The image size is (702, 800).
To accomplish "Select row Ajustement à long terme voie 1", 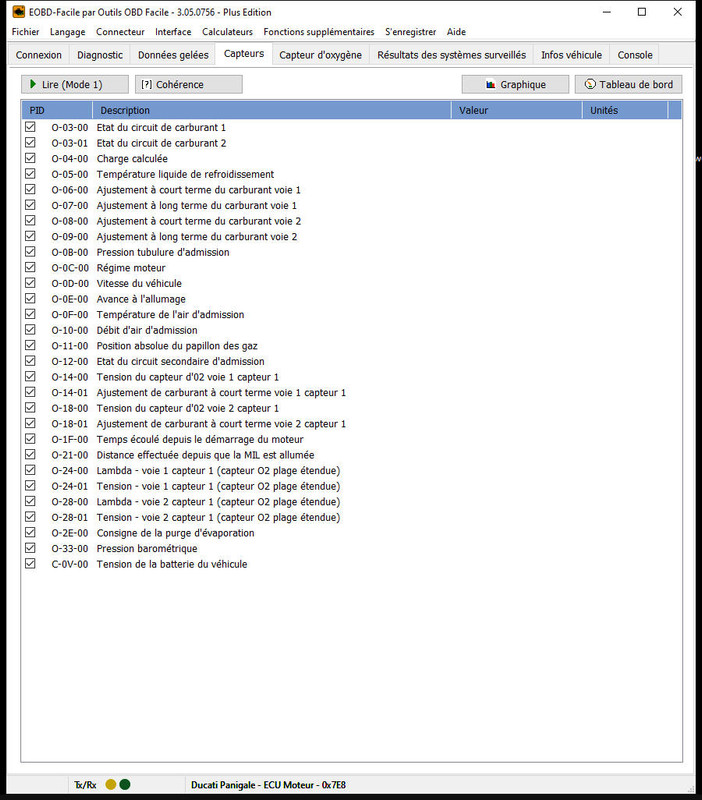I will click(351, 205).
